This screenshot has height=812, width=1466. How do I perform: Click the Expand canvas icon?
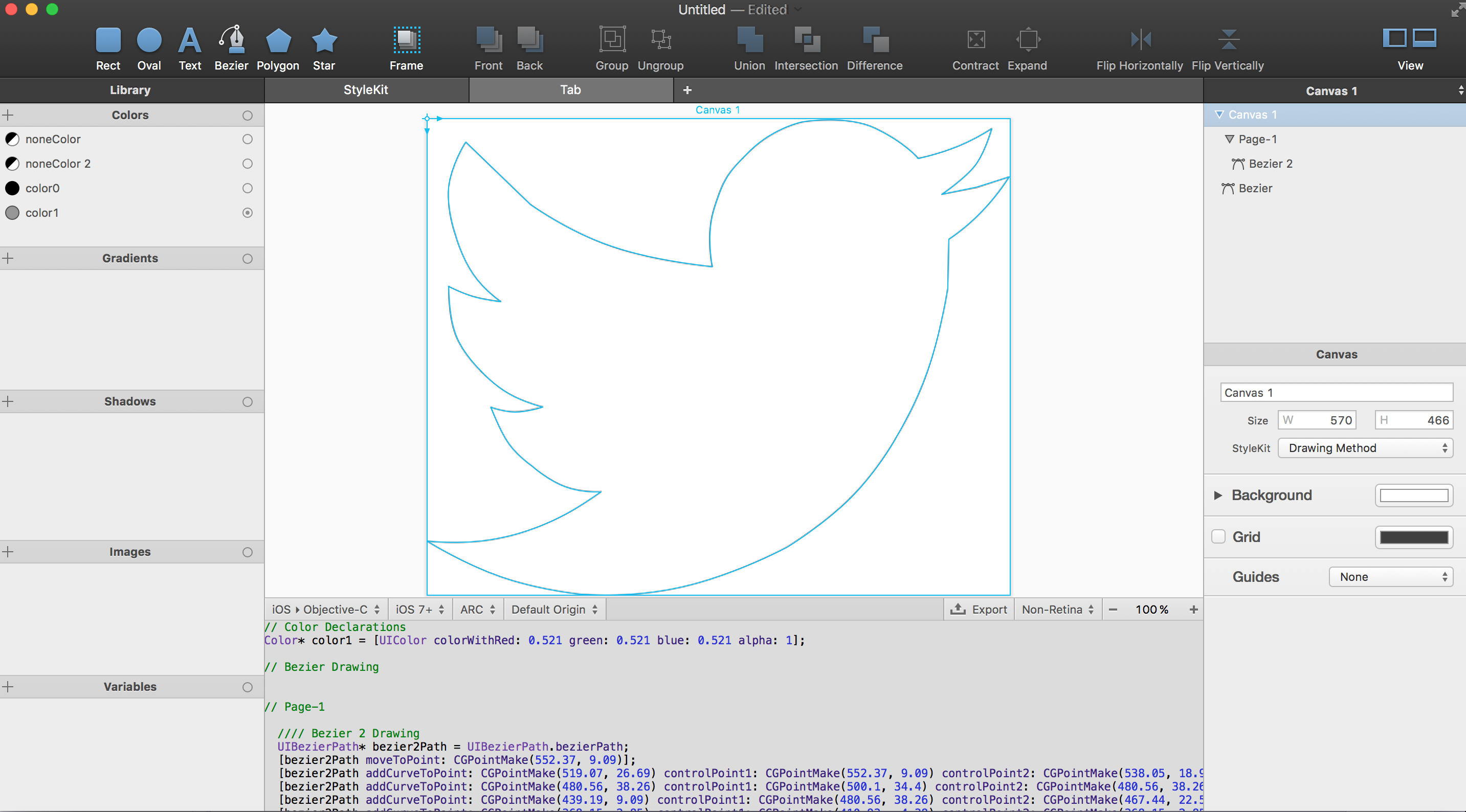click(x=1027, y=40)
